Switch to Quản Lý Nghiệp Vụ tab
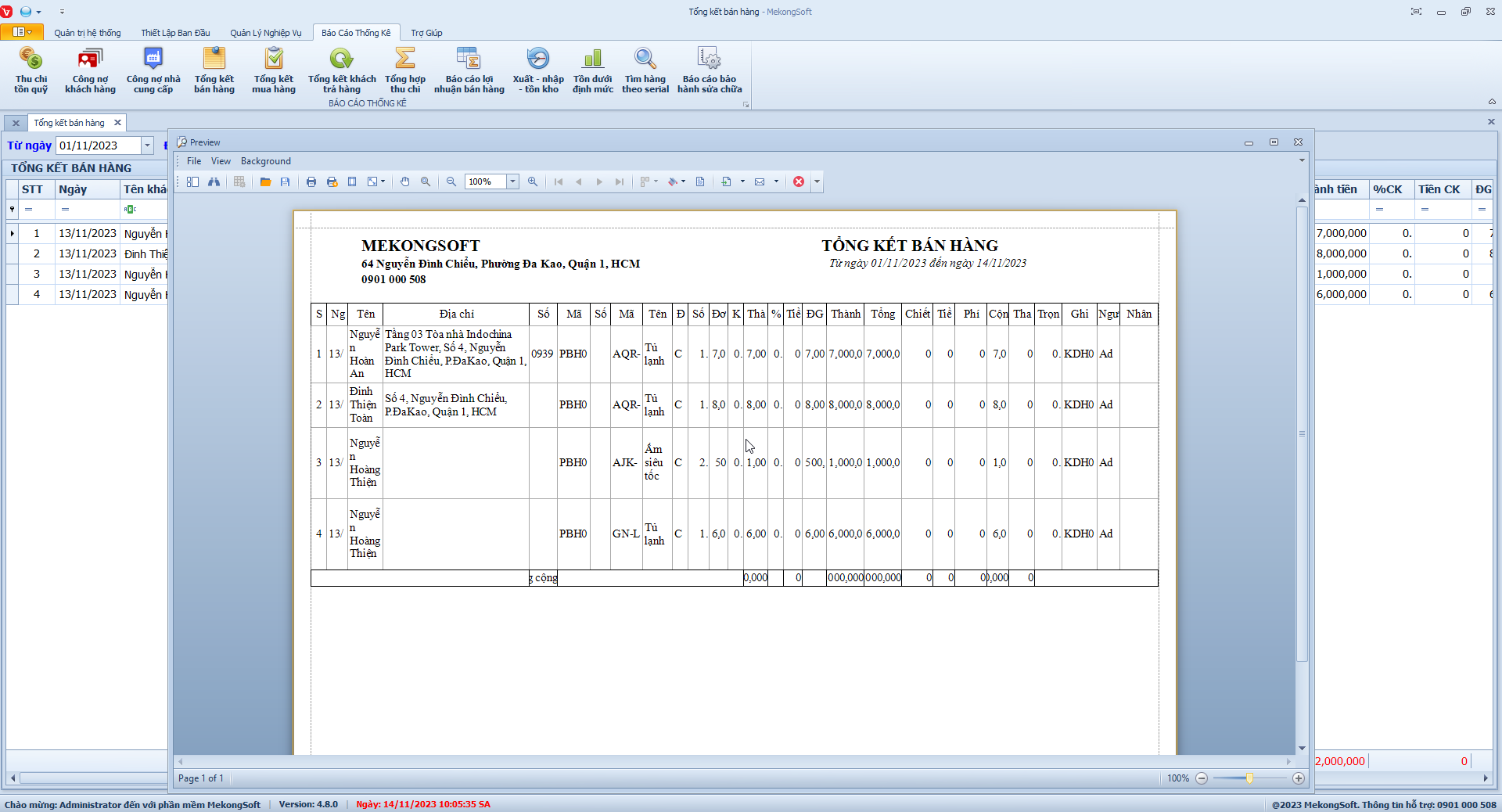The width and height of the screenshot is (1502, 812). point(265,33)
